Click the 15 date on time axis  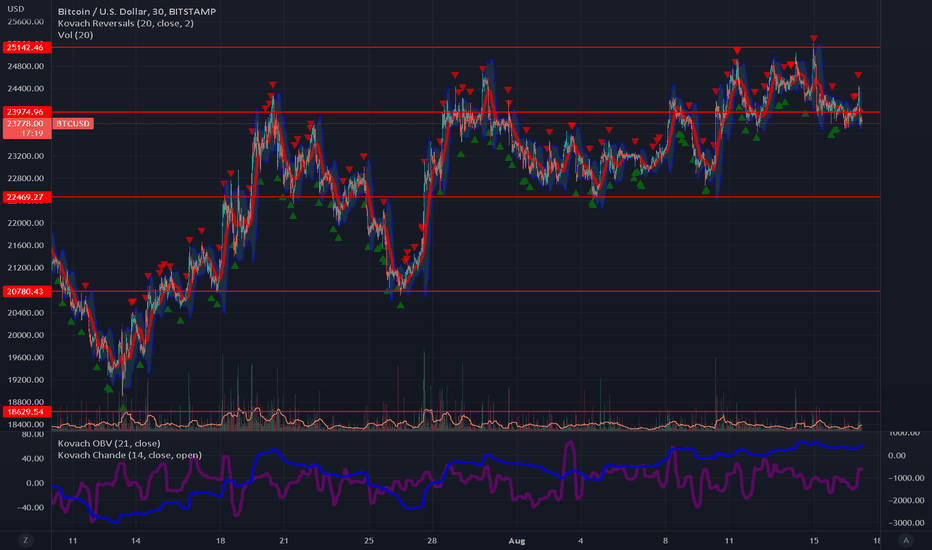(x=814, y=541)
